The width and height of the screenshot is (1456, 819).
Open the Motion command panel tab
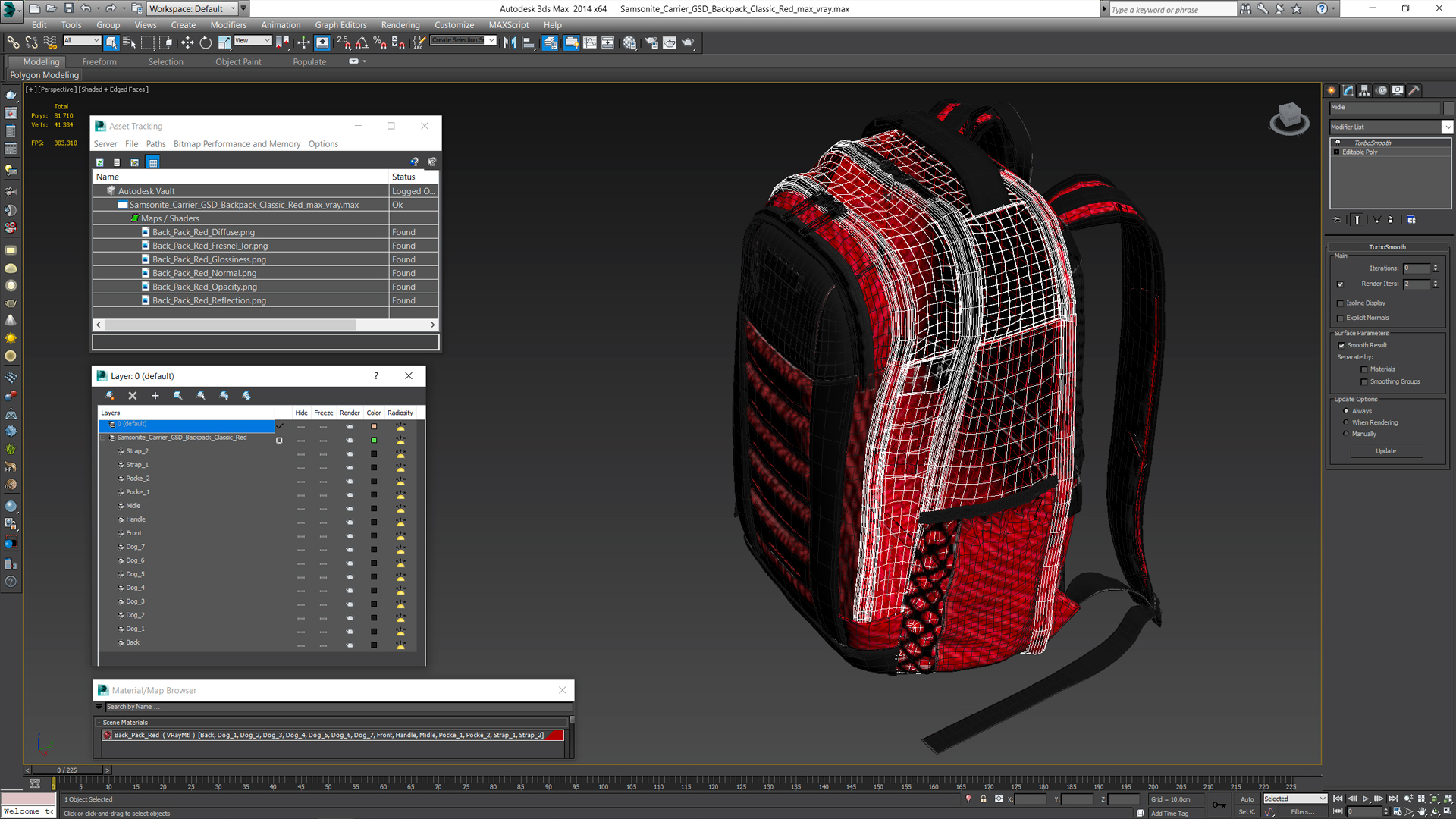1382,90
